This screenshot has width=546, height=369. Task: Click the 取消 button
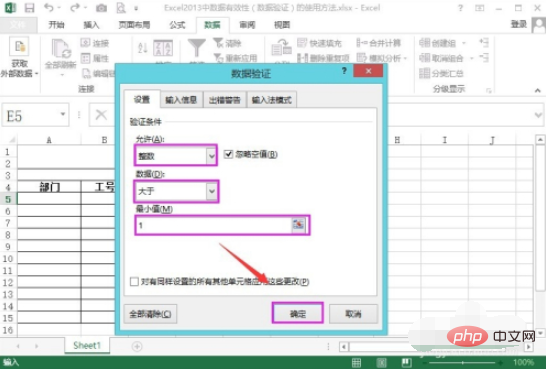point(353,313)
